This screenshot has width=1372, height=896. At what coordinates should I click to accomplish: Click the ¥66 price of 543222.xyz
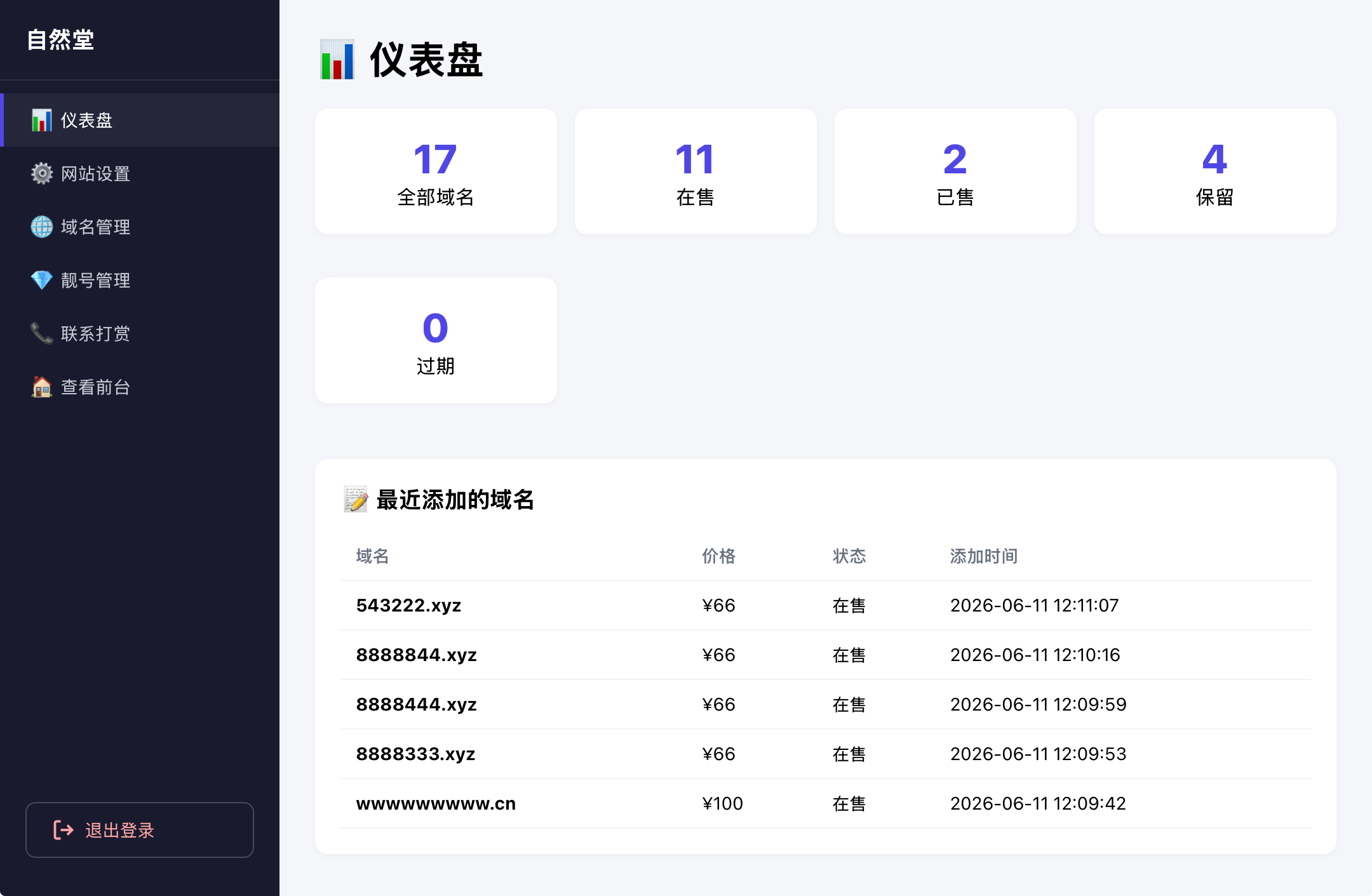[x=718, y=606]
